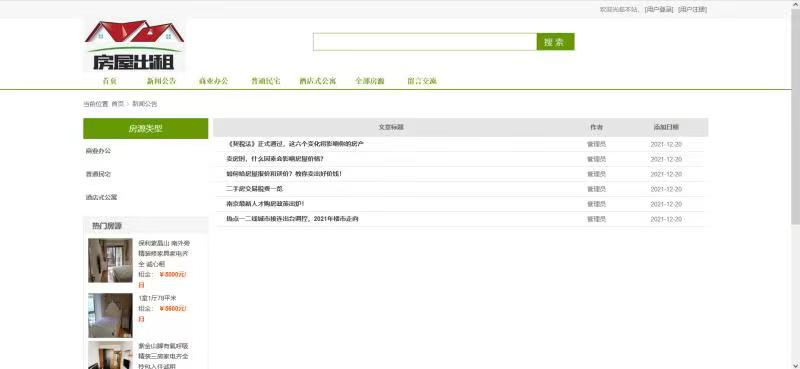800x369 pixels.
Task: Select 商业办公 under 房源类型 sidebar
Action: (98, 151)
